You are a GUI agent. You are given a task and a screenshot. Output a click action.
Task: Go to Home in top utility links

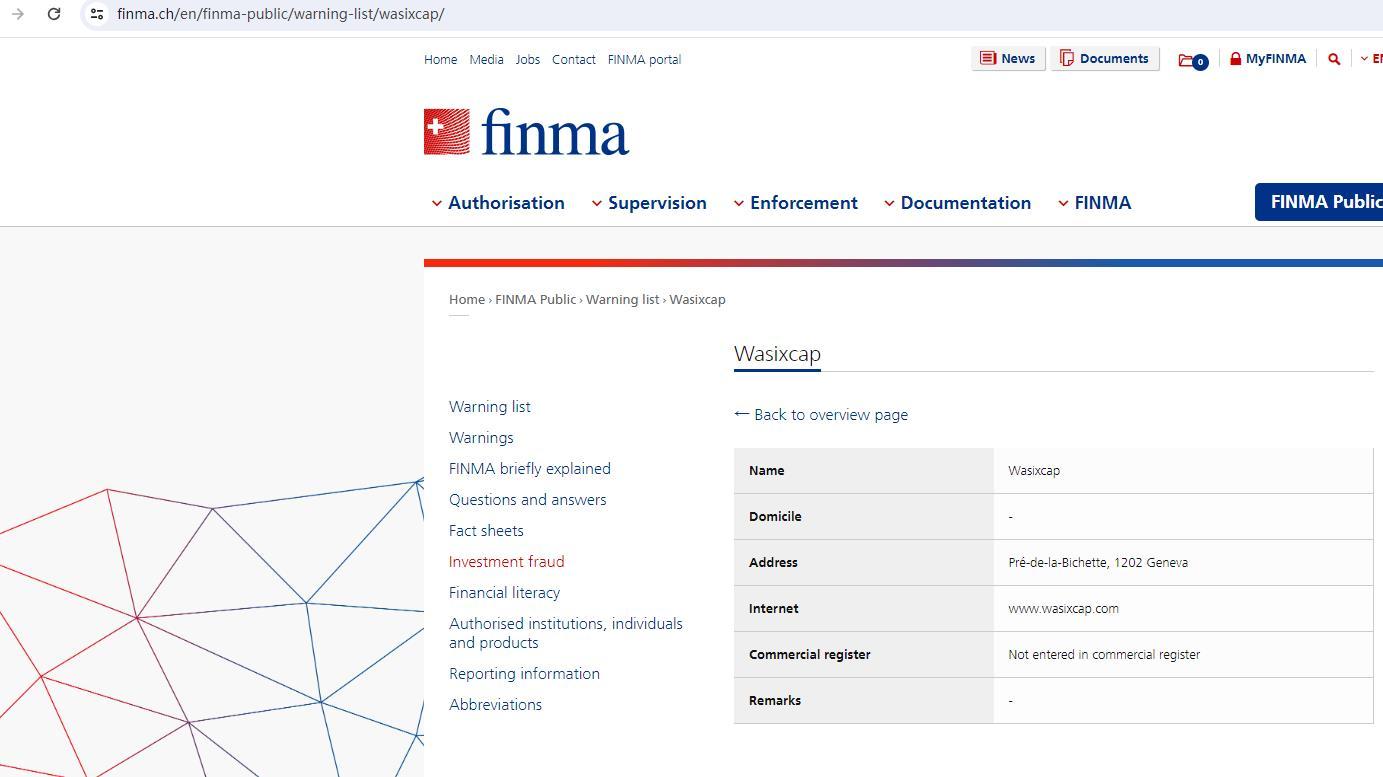pyautogui.click(x=440, y=60)
